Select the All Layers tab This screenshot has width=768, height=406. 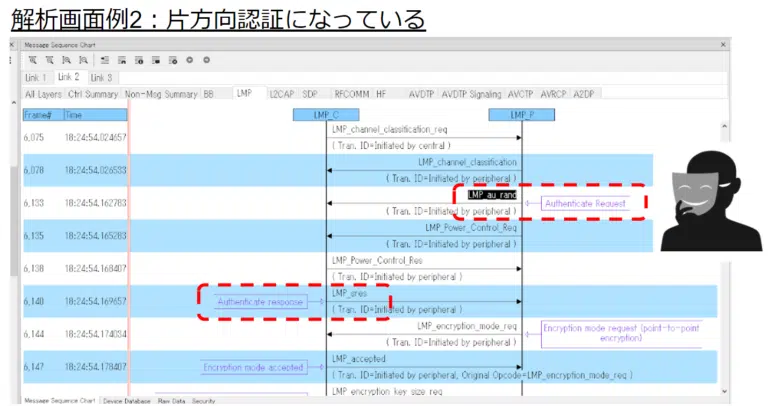click(x=43, y=93)
